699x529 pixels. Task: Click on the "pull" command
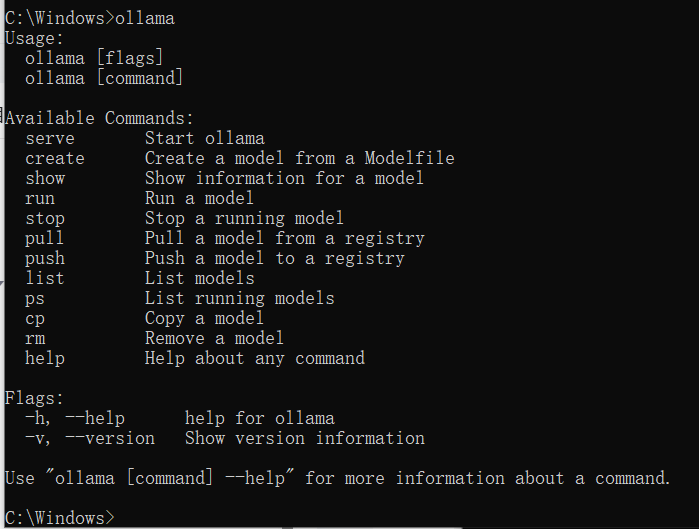point(45,238)
